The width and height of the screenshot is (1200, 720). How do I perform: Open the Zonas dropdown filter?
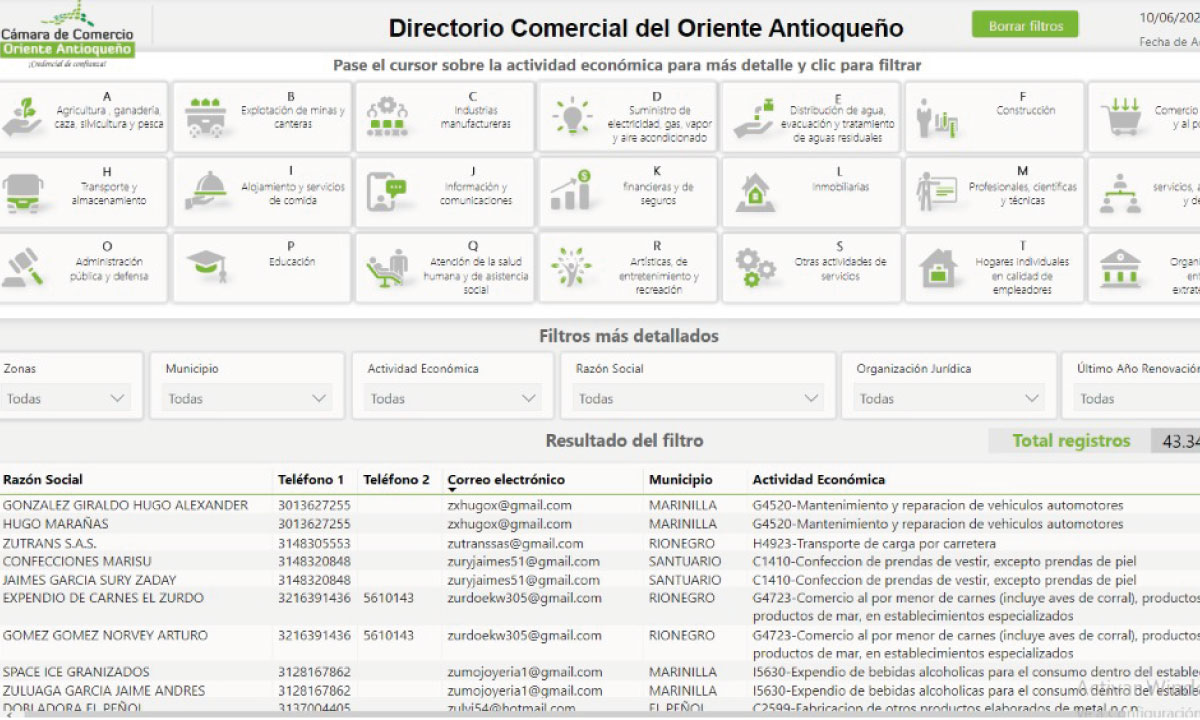point(66,398)
